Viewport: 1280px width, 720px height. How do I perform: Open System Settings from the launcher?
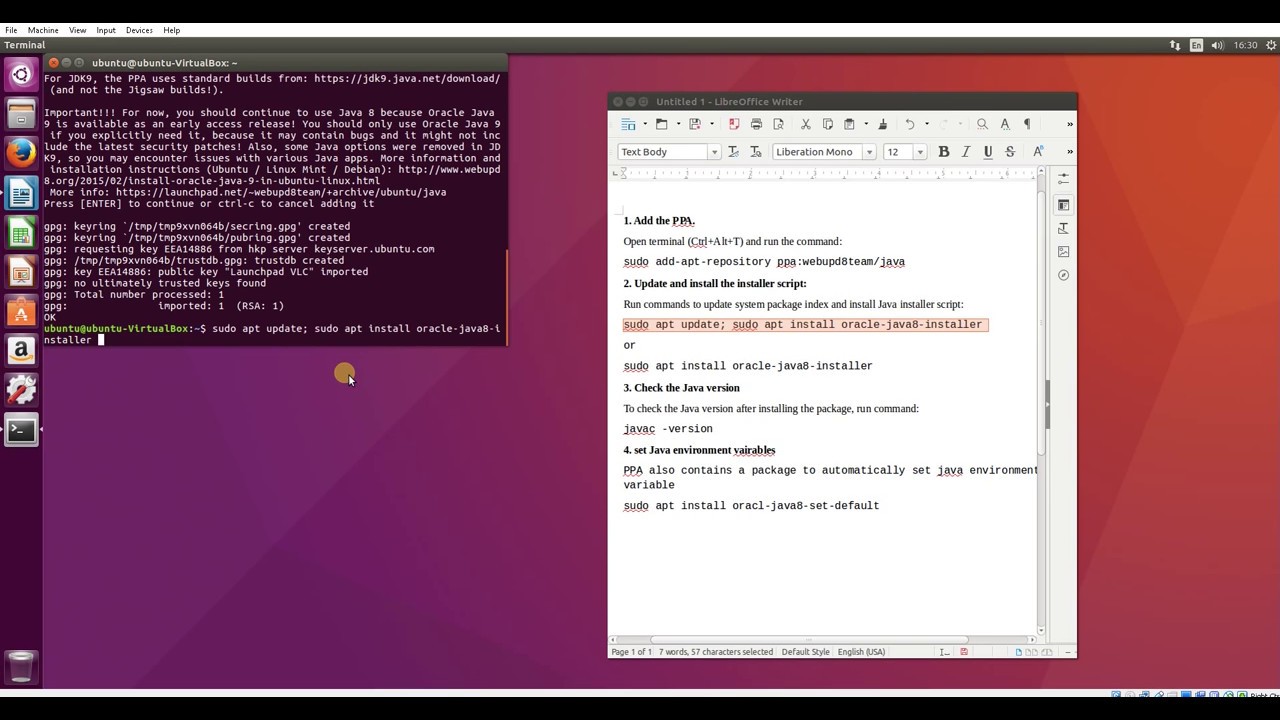21,390
